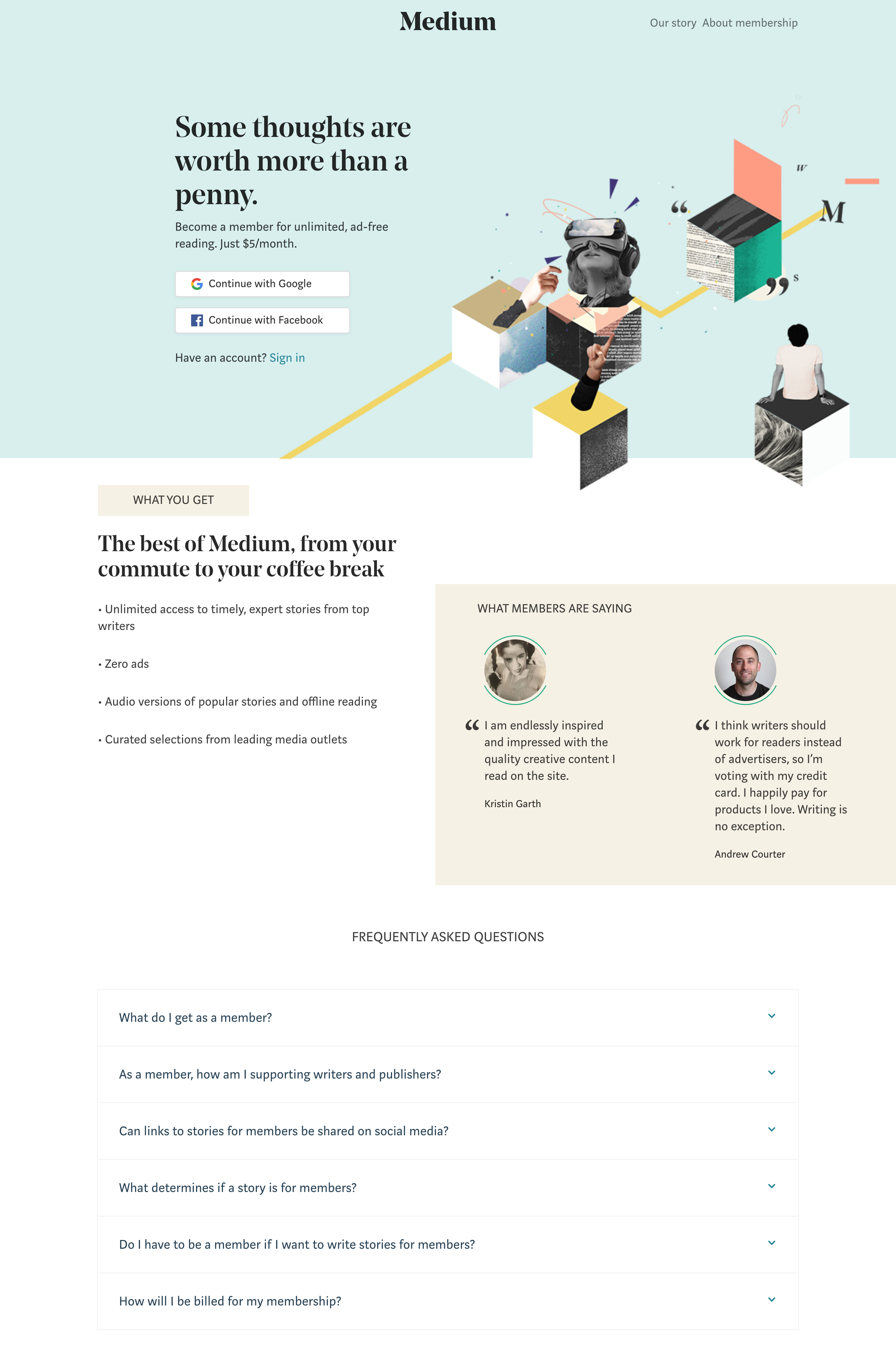Screen dimensions: 896x1372
Task: Click the 'Sign in' hyperlink
Action: pyautogui.click(x=287, y=357)
